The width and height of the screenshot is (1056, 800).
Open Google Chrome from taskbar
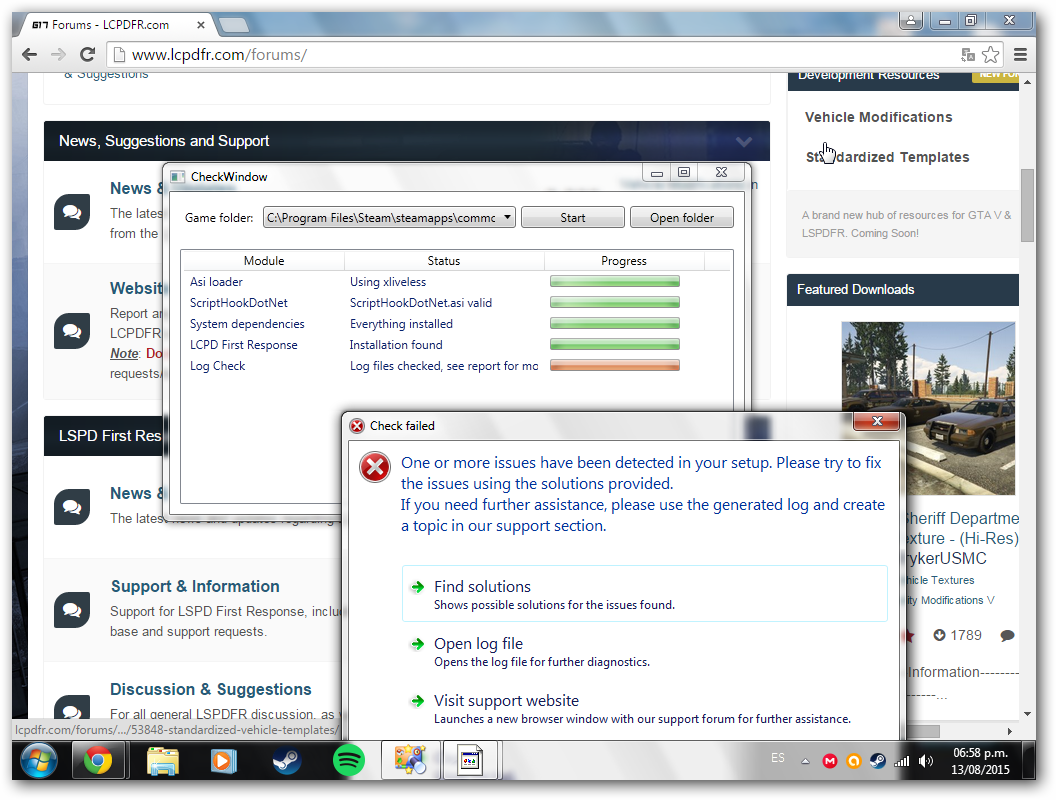(98, 761)
